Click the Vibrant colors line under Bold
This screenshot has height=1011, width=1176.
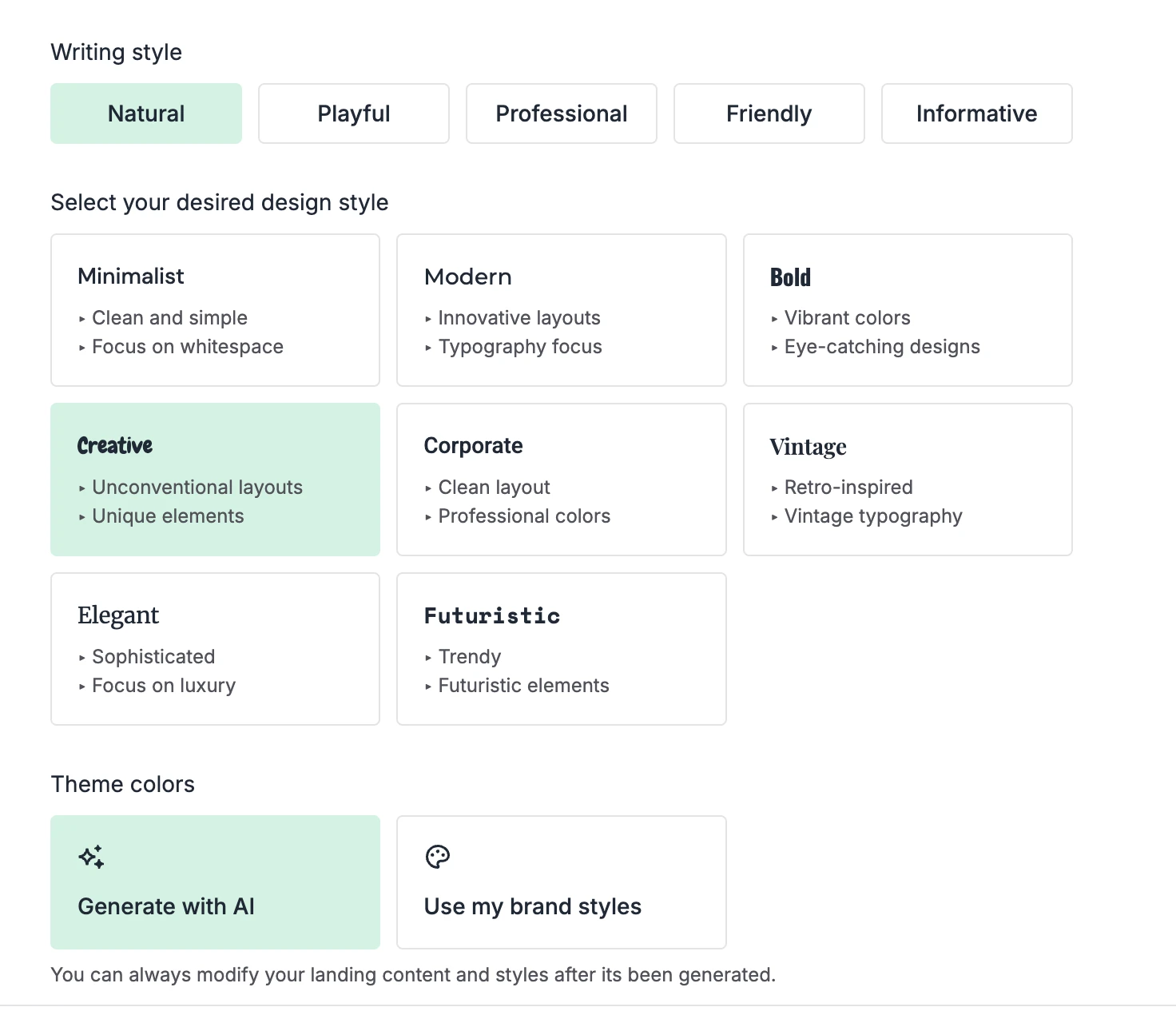[846, 317]
